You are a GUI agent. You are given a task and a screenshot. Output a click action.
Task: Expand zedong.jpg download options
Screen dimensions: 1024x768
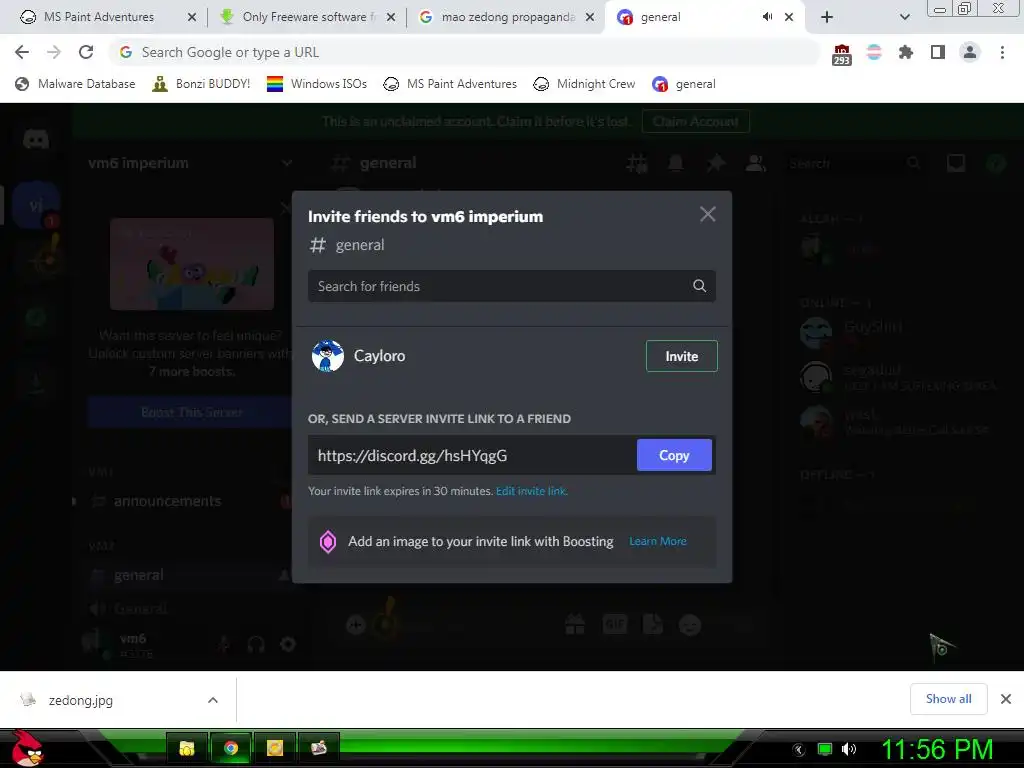212,700
